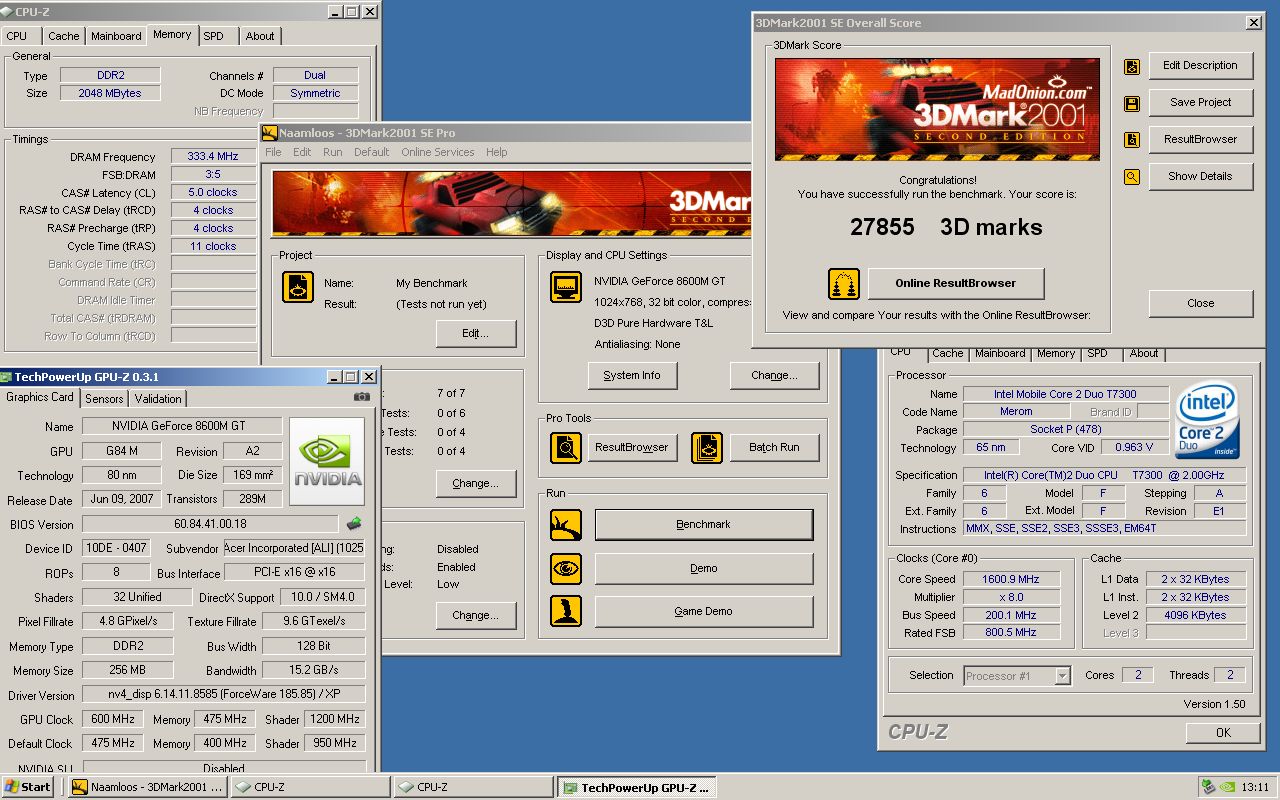Click the GPU-Z title bar icon
1280x800 pixels.
6,377
